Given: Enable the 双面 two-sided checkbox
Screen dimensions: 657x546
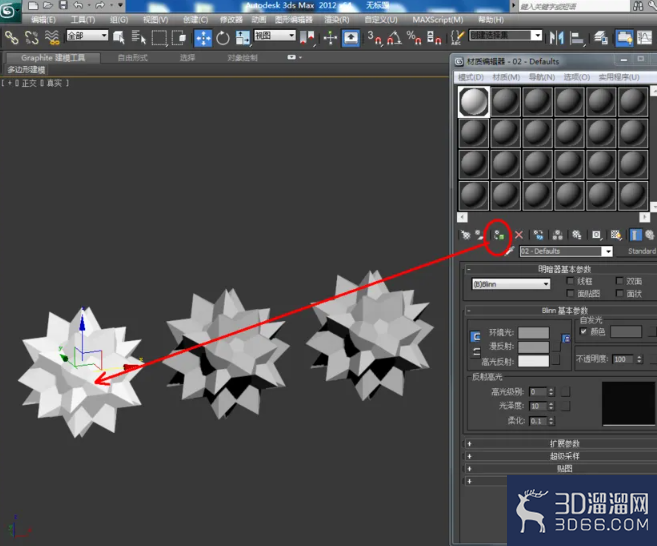Looking at the screenshot, I should click(x=619, y=281).
